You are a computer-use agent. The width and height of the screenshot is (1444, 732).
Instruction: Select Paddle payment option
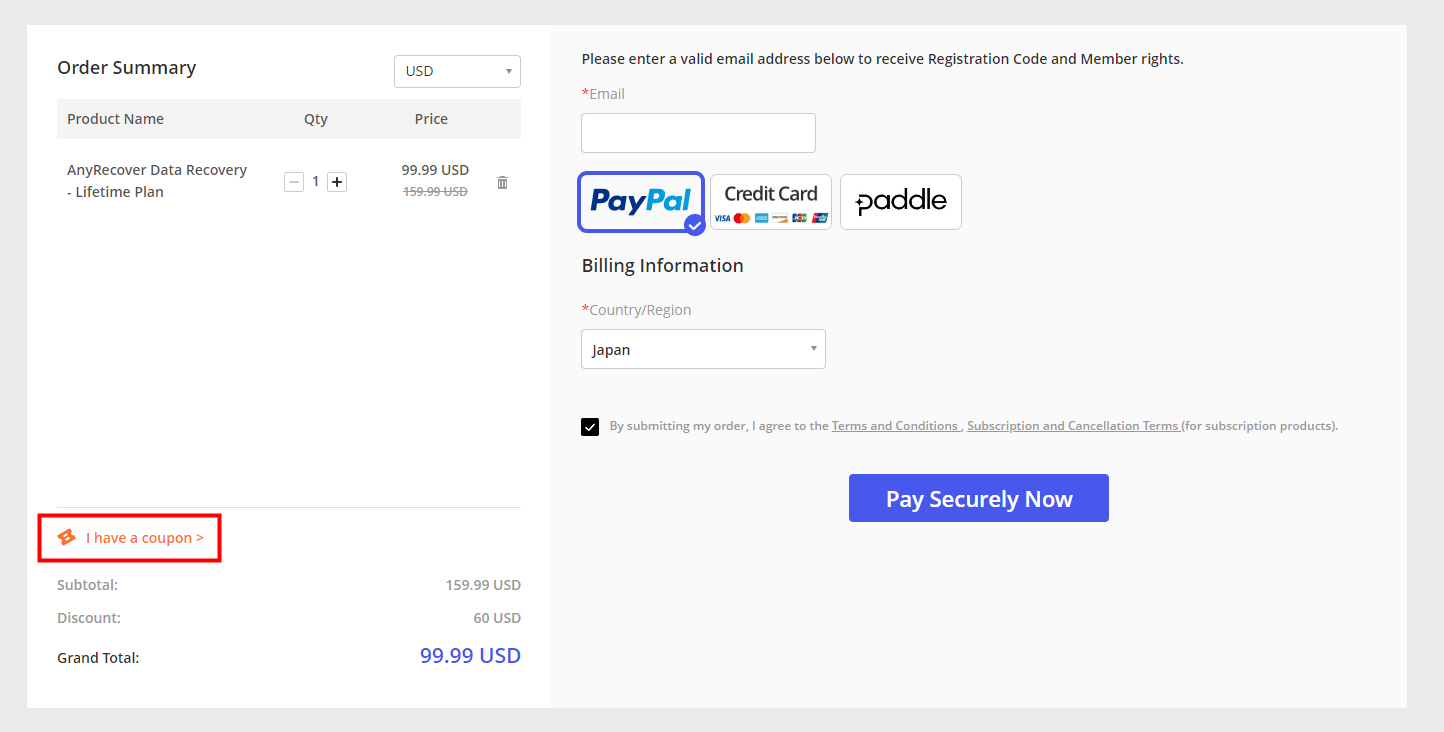point(900,202)
